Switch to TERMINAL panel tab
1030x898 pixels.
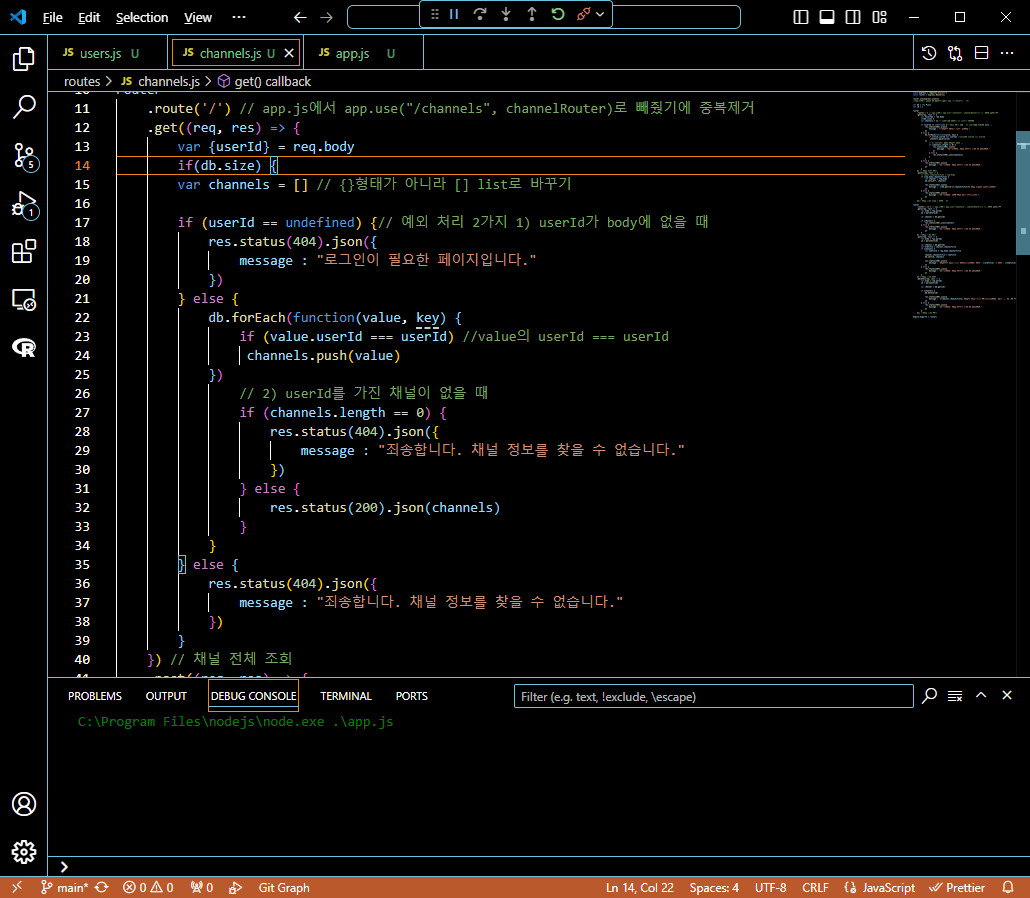[346, 696]
